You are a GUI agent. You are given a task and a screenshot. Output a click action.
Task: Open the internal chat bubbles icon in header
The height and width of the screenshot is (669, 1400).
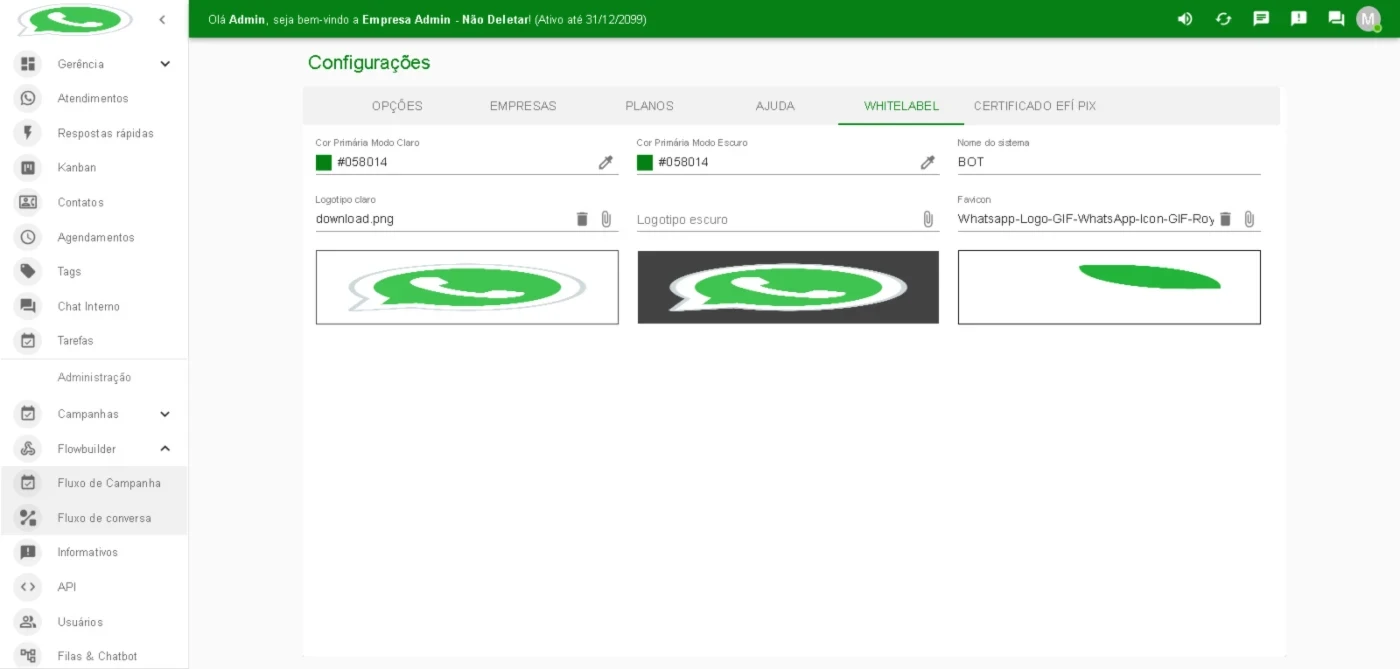pos(1336,19)
